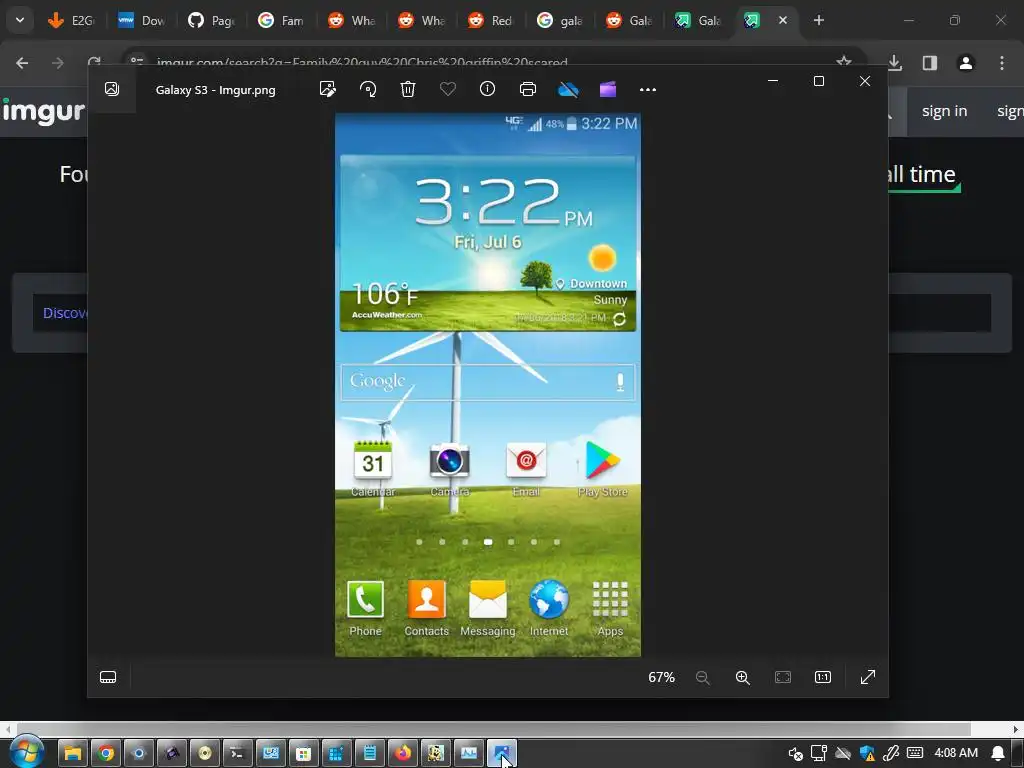Screen dimensions: 1024x768
Task: Open the Chrome tab search dropdown
Action: [20, 20]
